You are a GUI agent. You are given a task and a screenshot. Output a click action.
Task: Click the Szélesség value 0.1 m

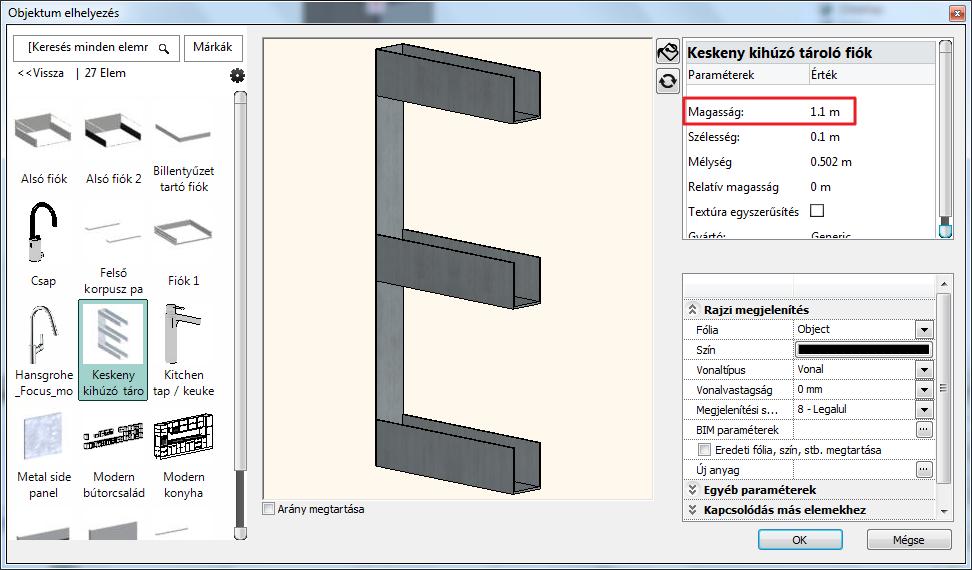825,137
